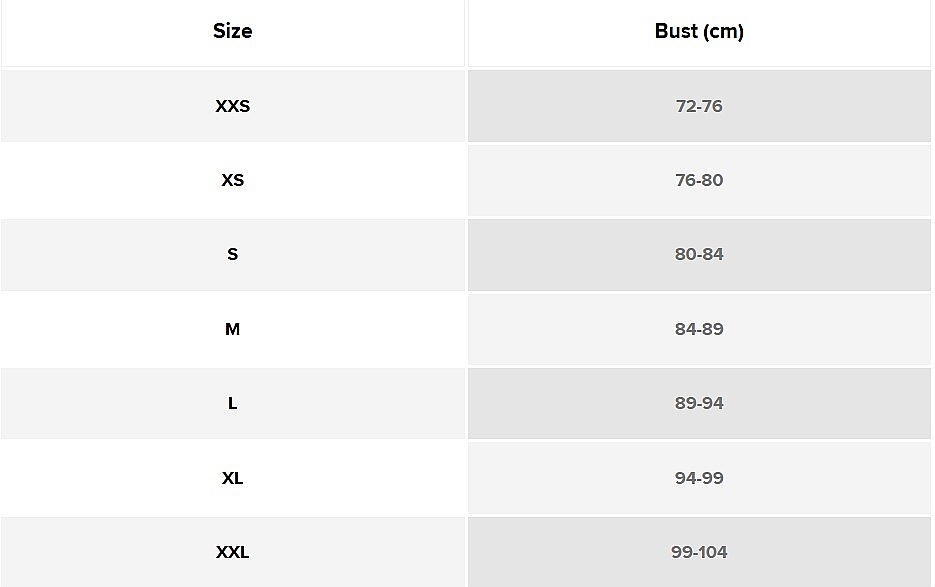
Task: Click the (cm) unit label in header
Action: click(x=723, y=31)
